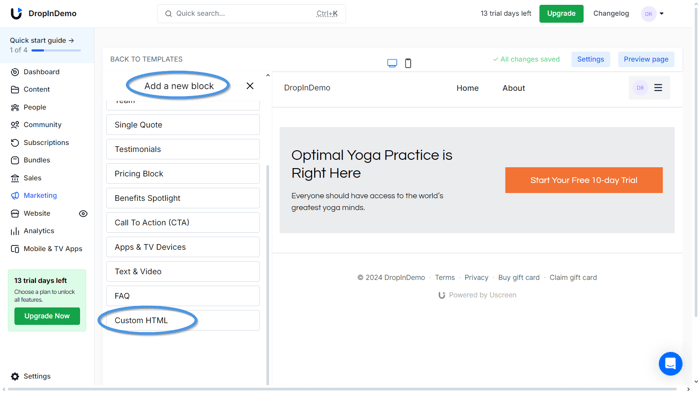Click the quick start progress bar
700x393 pixels.
coord(56,50)
